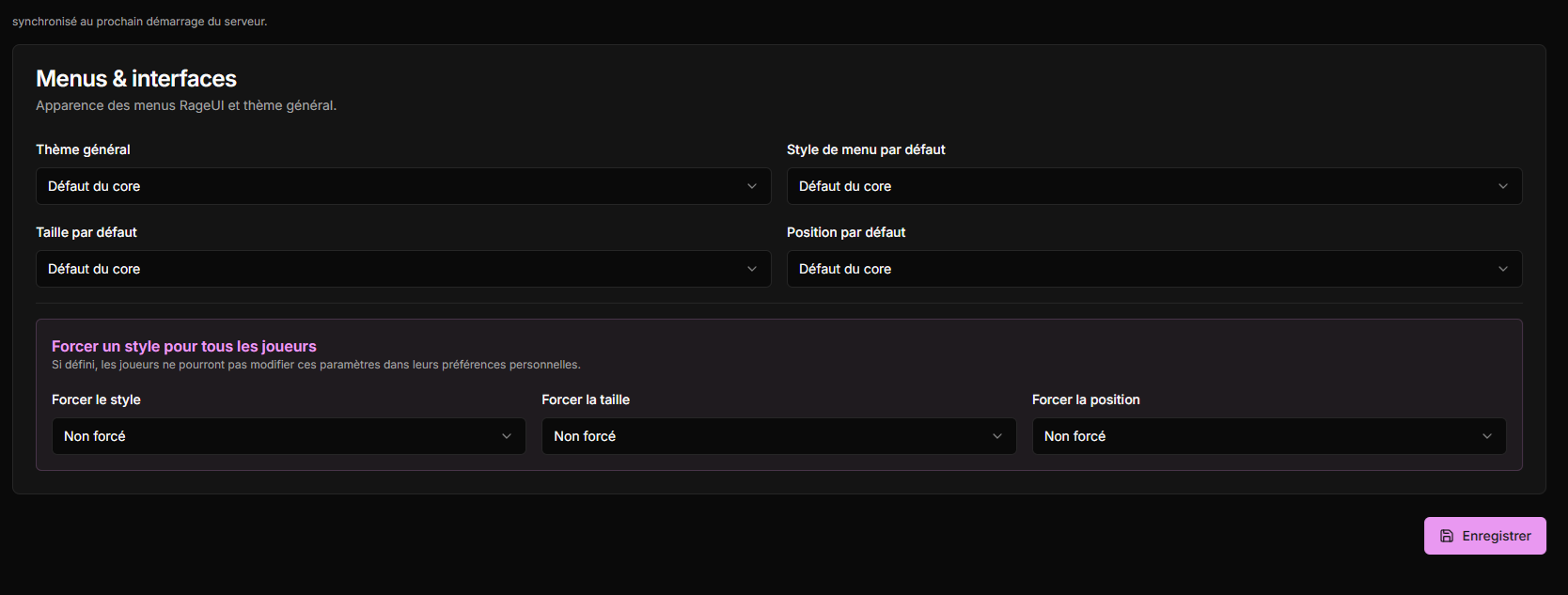Open the Forcer la position dropdown

pos(1269,436)
